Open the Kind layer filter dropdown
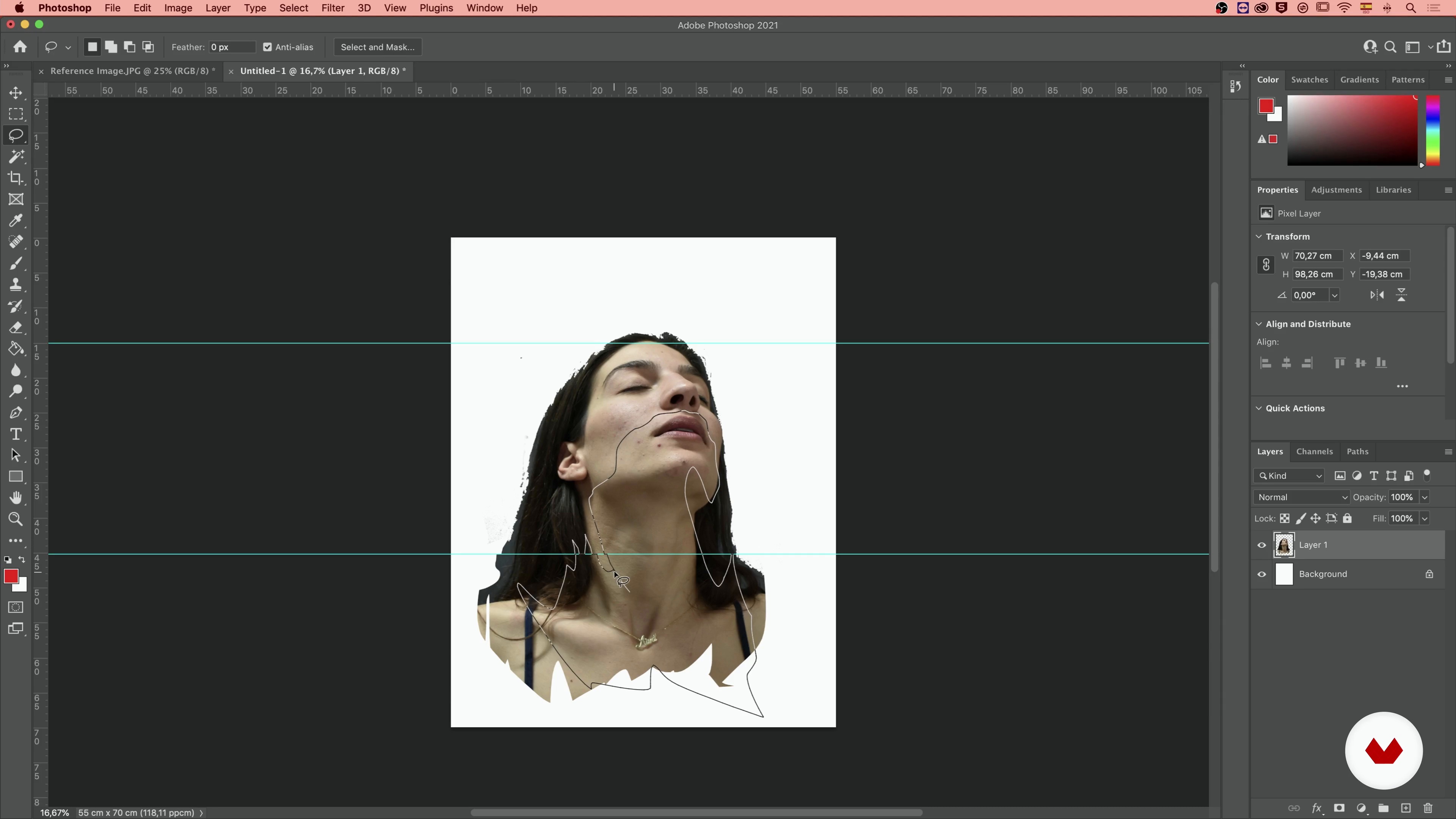This screenshot has height=819, width=1456. coord(1289,476)
